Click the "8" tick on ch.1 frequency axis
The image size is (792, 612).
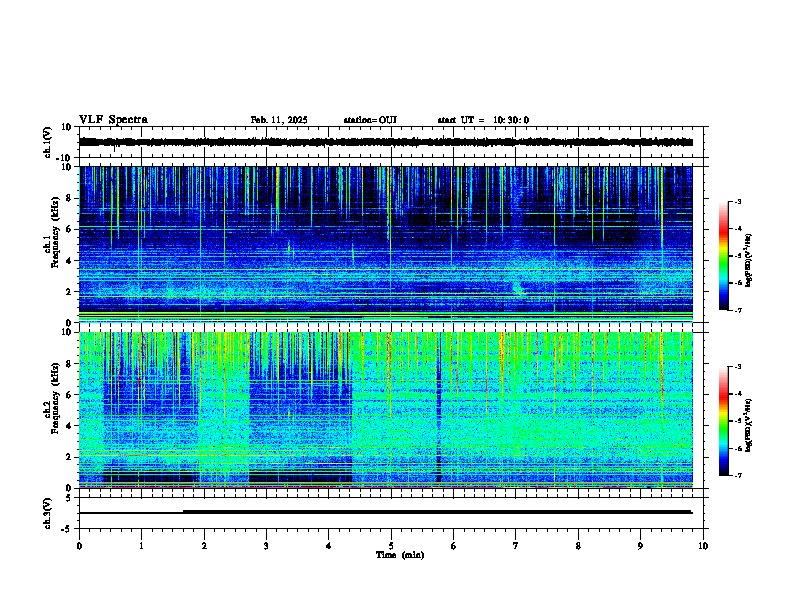69,198
